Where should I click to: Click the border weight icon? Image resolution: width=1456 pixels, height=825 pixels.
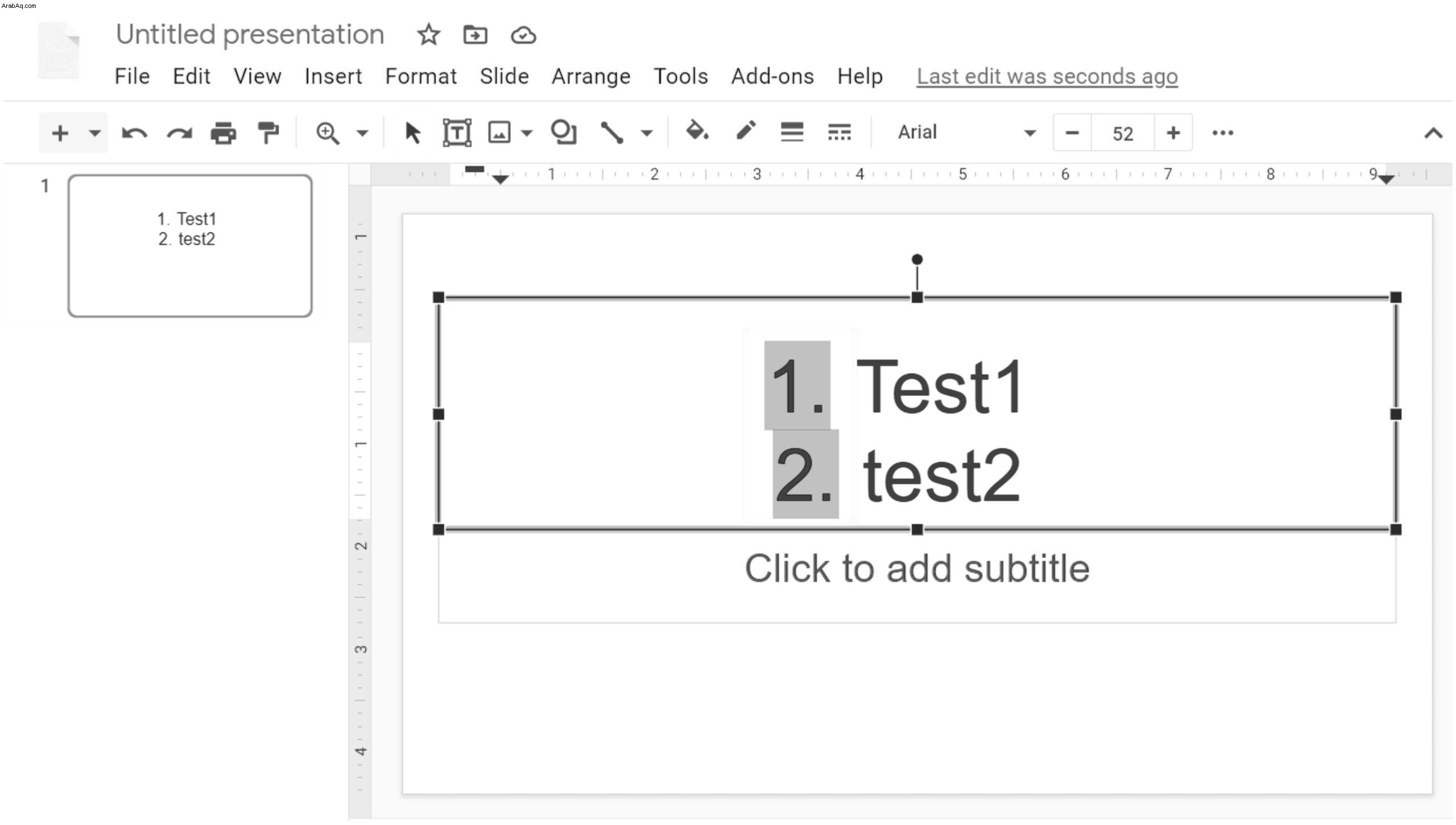click(792, 132)
